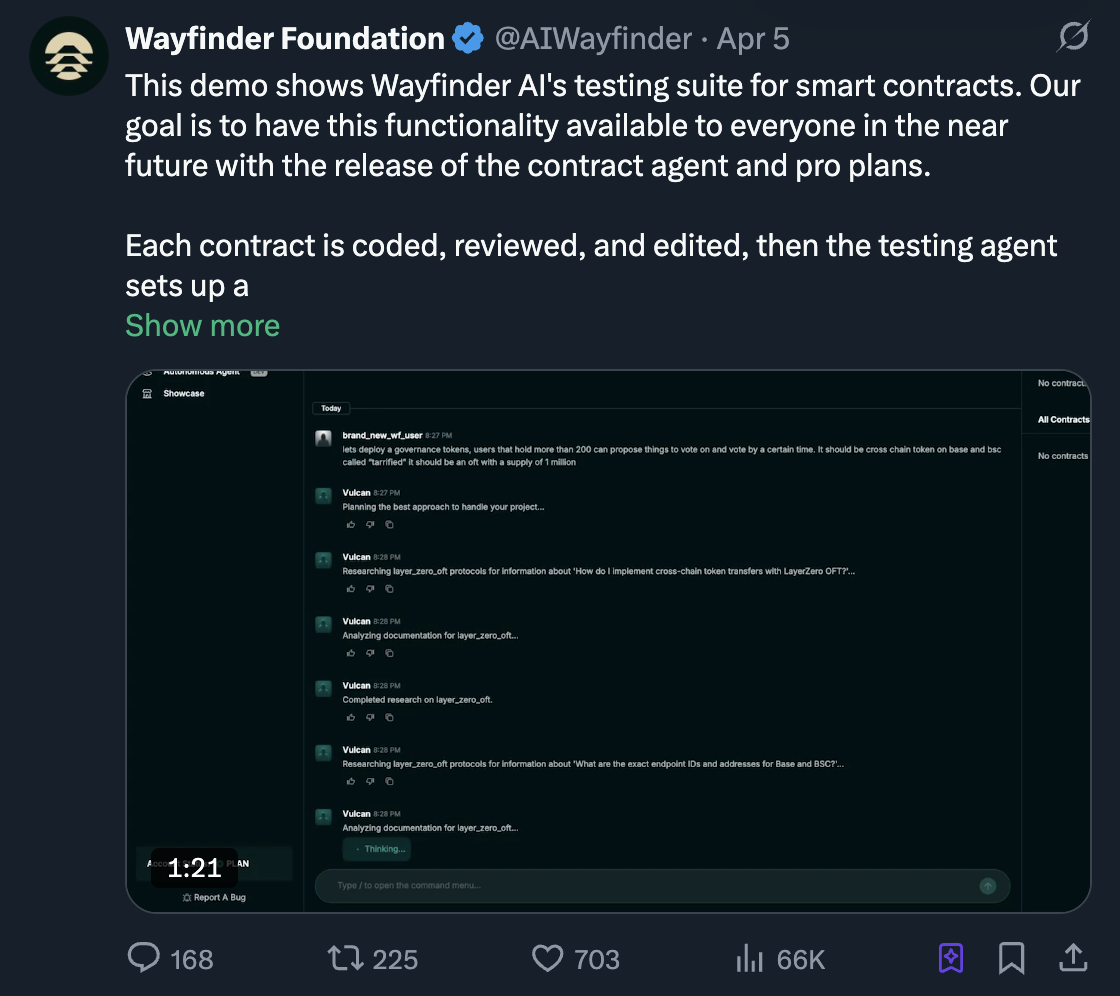Click the Report A Bug button in video
This screenshot has width=1120, height=996.
(214, 897)
